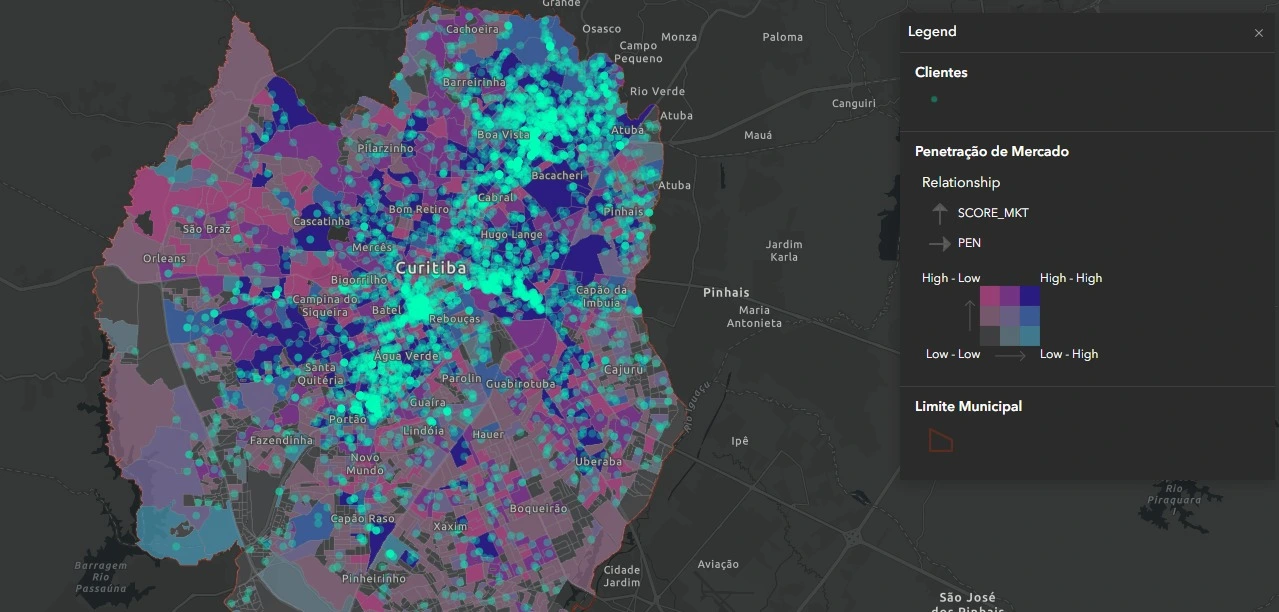
Task: Click the Canguiri map label
Action: [854, 103]
